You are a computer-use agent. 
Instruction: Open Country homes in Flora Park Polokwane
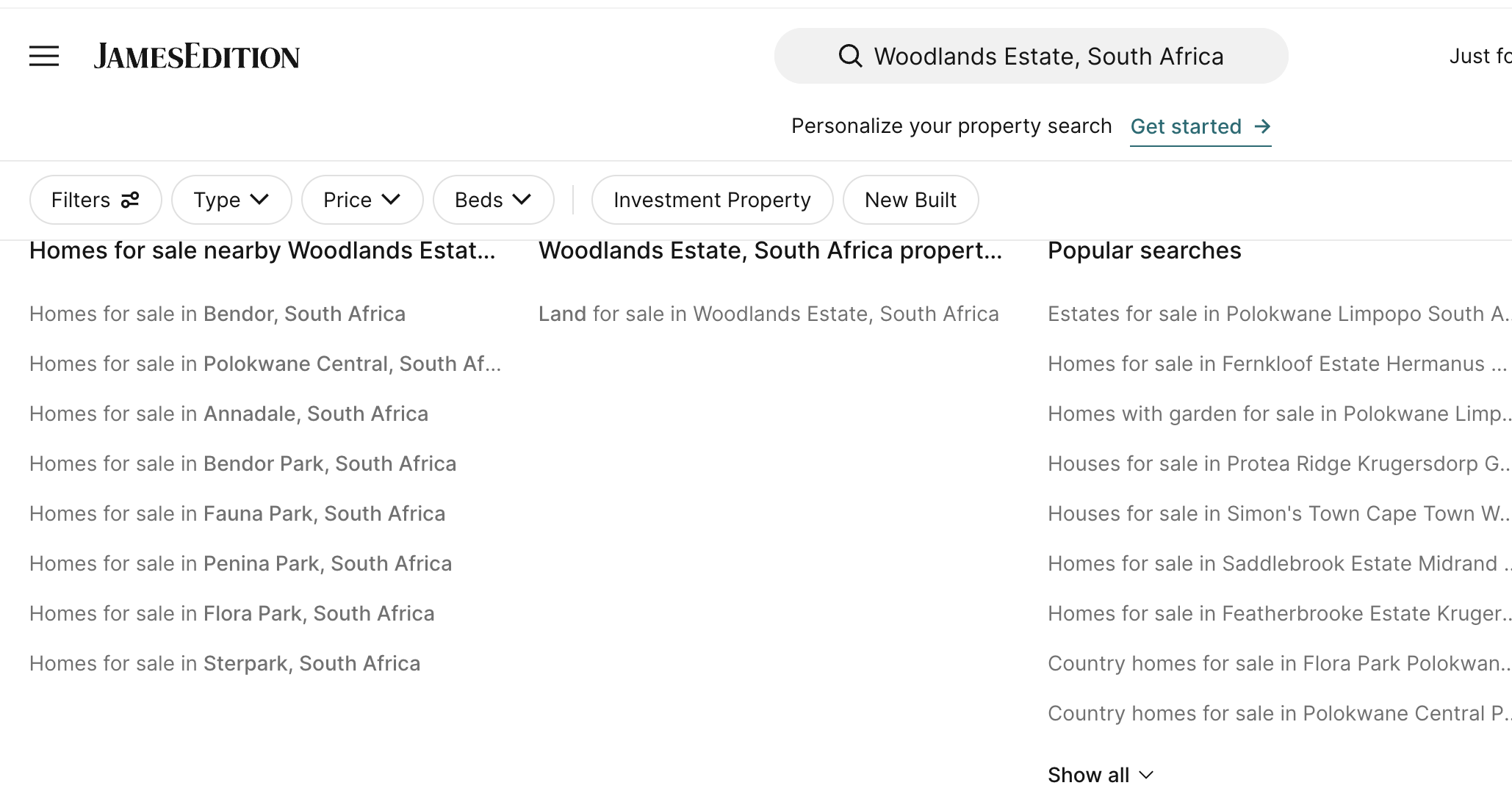pyautogui.click(x=1279, y=663)
